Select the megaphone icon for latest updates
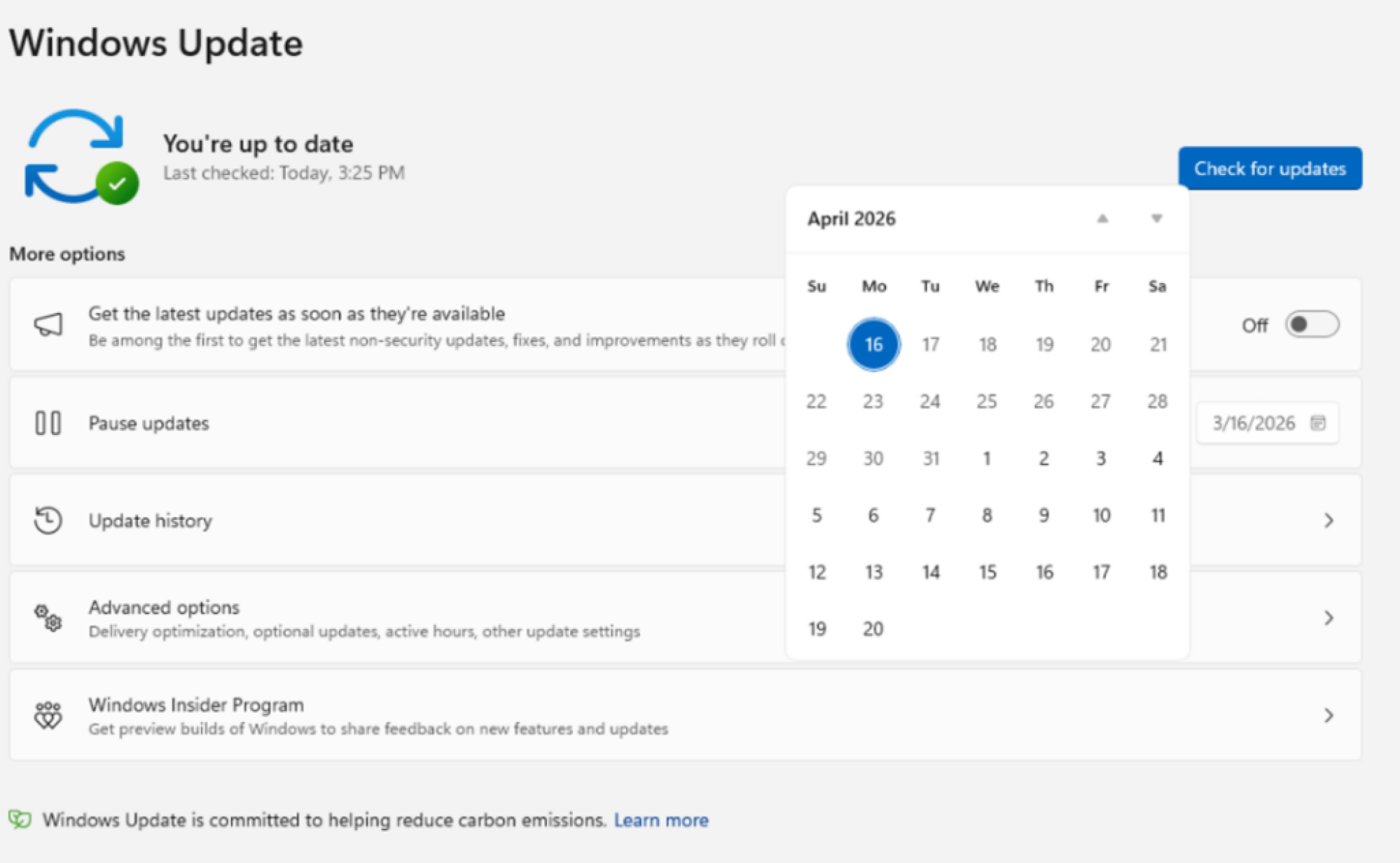1400x863 pixels. coord(46,324)
